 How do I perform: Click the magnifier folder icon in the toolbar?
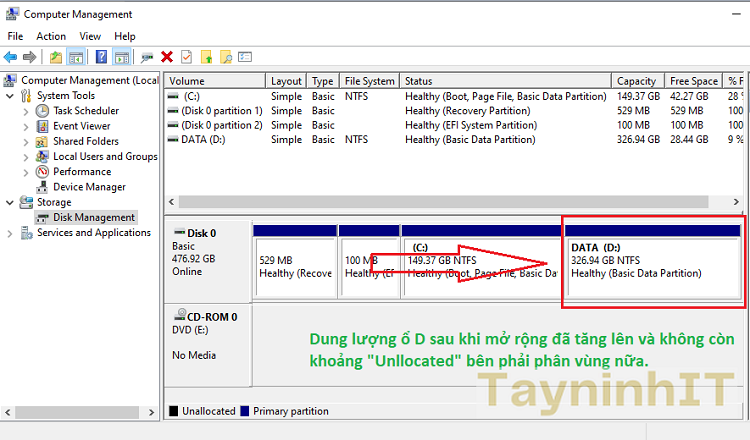pos(226,57)
